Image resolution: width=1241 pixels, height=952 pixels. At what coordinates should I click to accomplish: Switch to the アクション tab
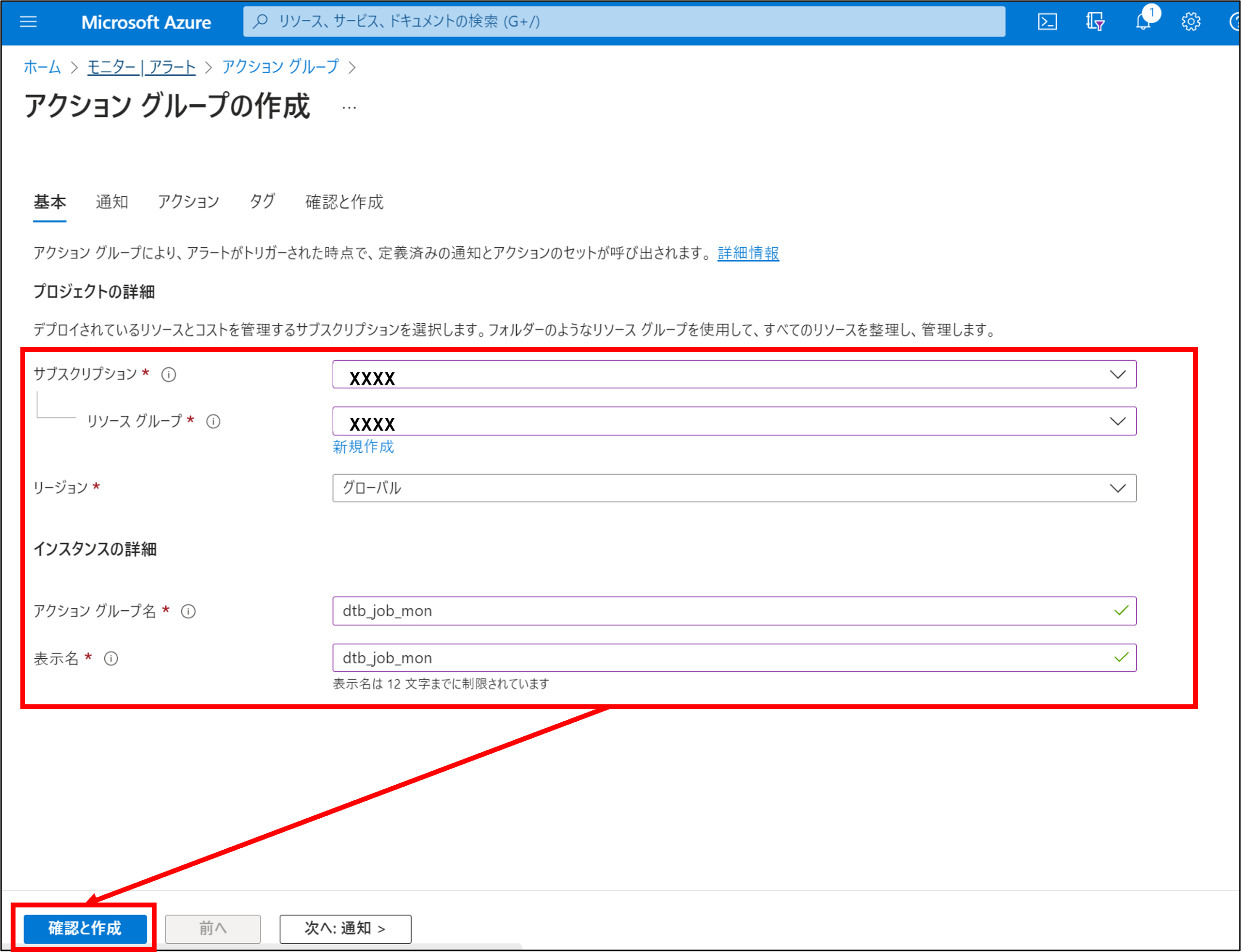(x=188, y=202)
